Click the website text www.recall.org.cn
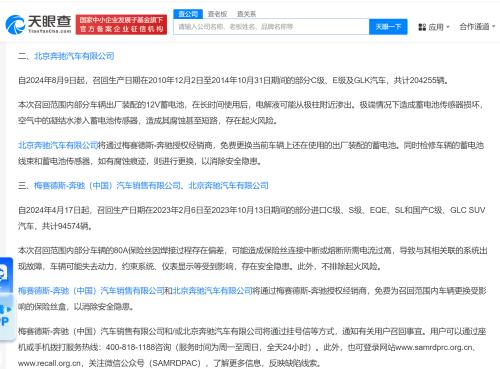This screenshot has height=369, width=500. (49, 363)
